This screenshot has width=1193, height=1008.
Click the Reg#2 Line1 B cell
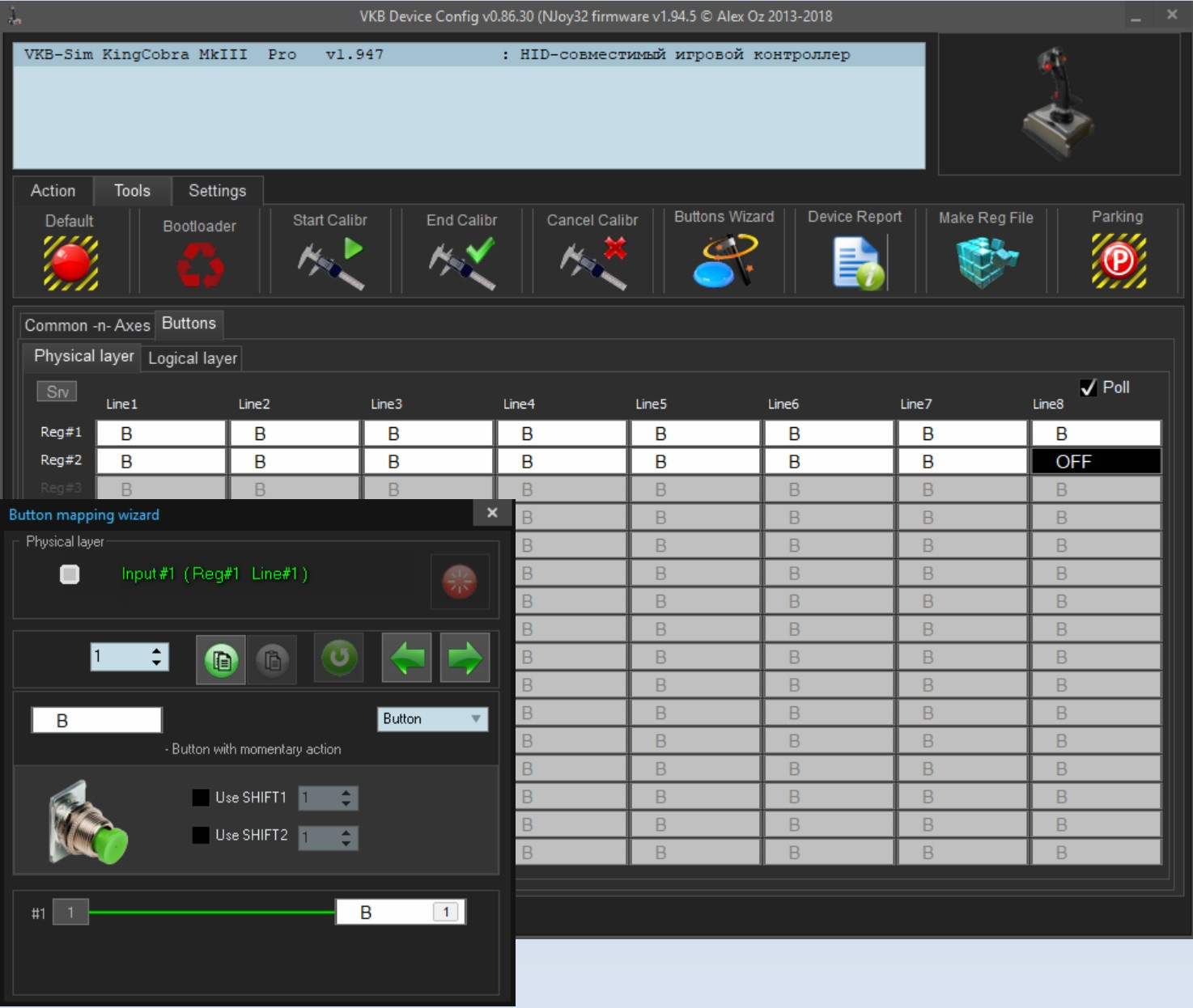161,461
